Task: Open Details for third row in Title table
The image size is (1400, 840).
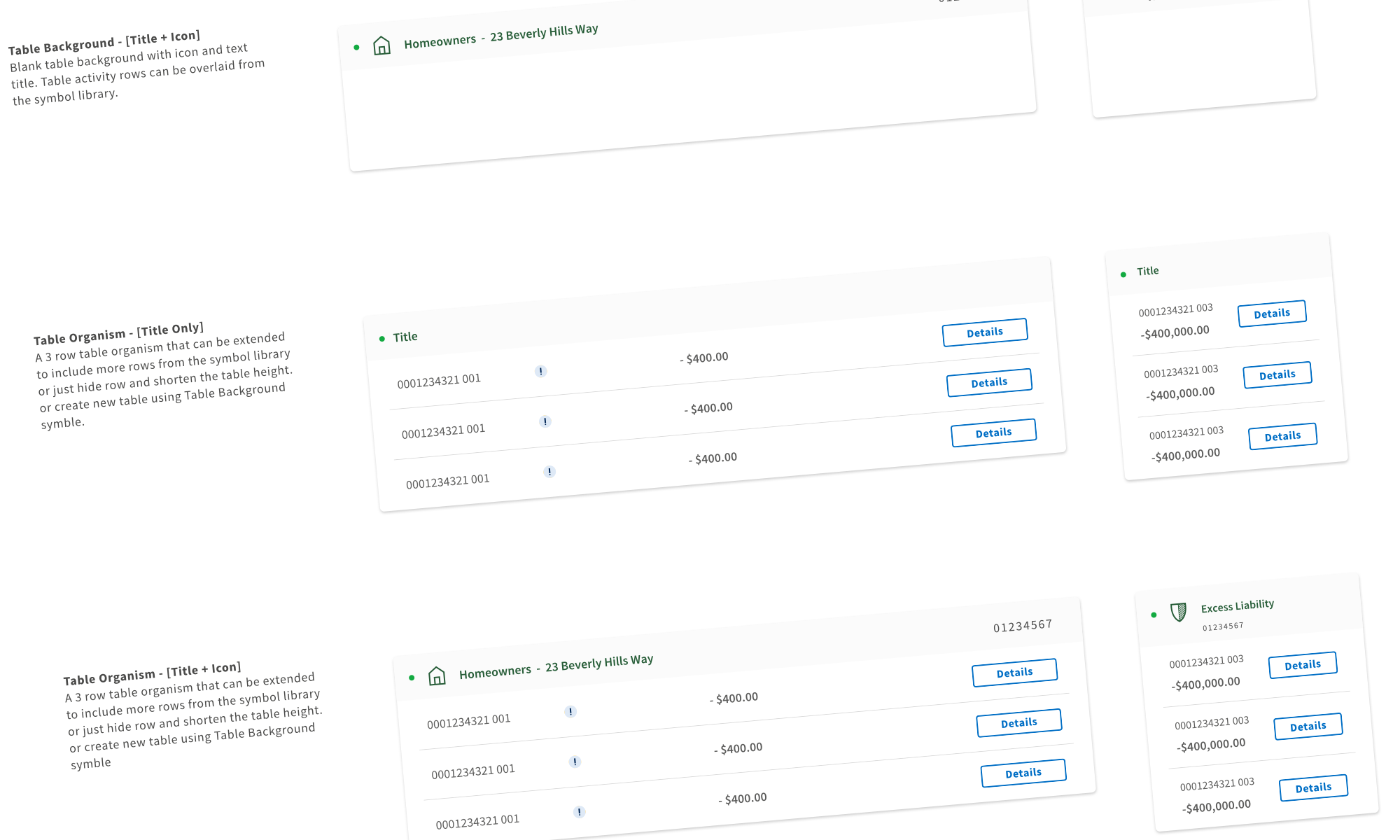Action: click(993, 433)
